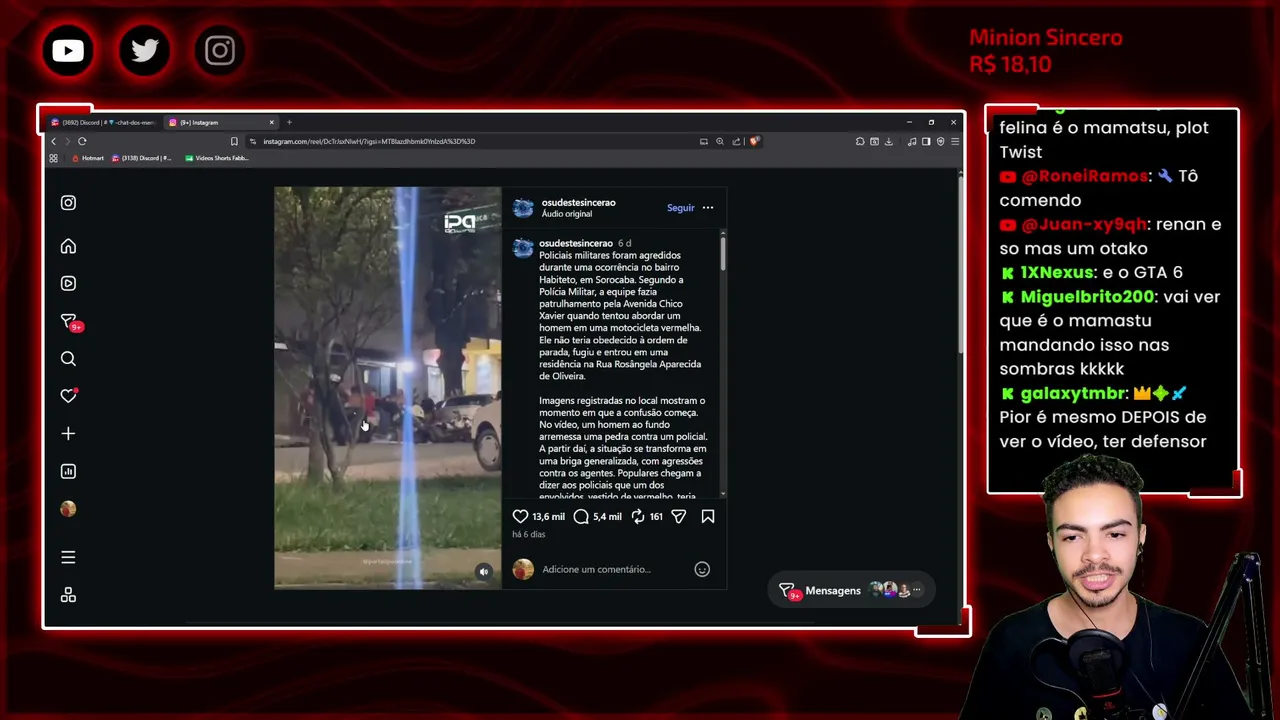Share the reel with the paper plane icon
1280x720 pixels.
coord(678,516)
